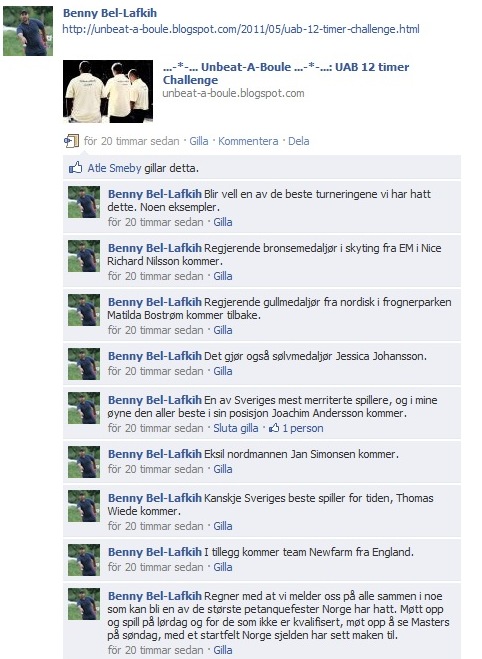Click Gilla under the main post
Image resolution: width=482 pixels, height=659 pixels.
click(199, 141)
